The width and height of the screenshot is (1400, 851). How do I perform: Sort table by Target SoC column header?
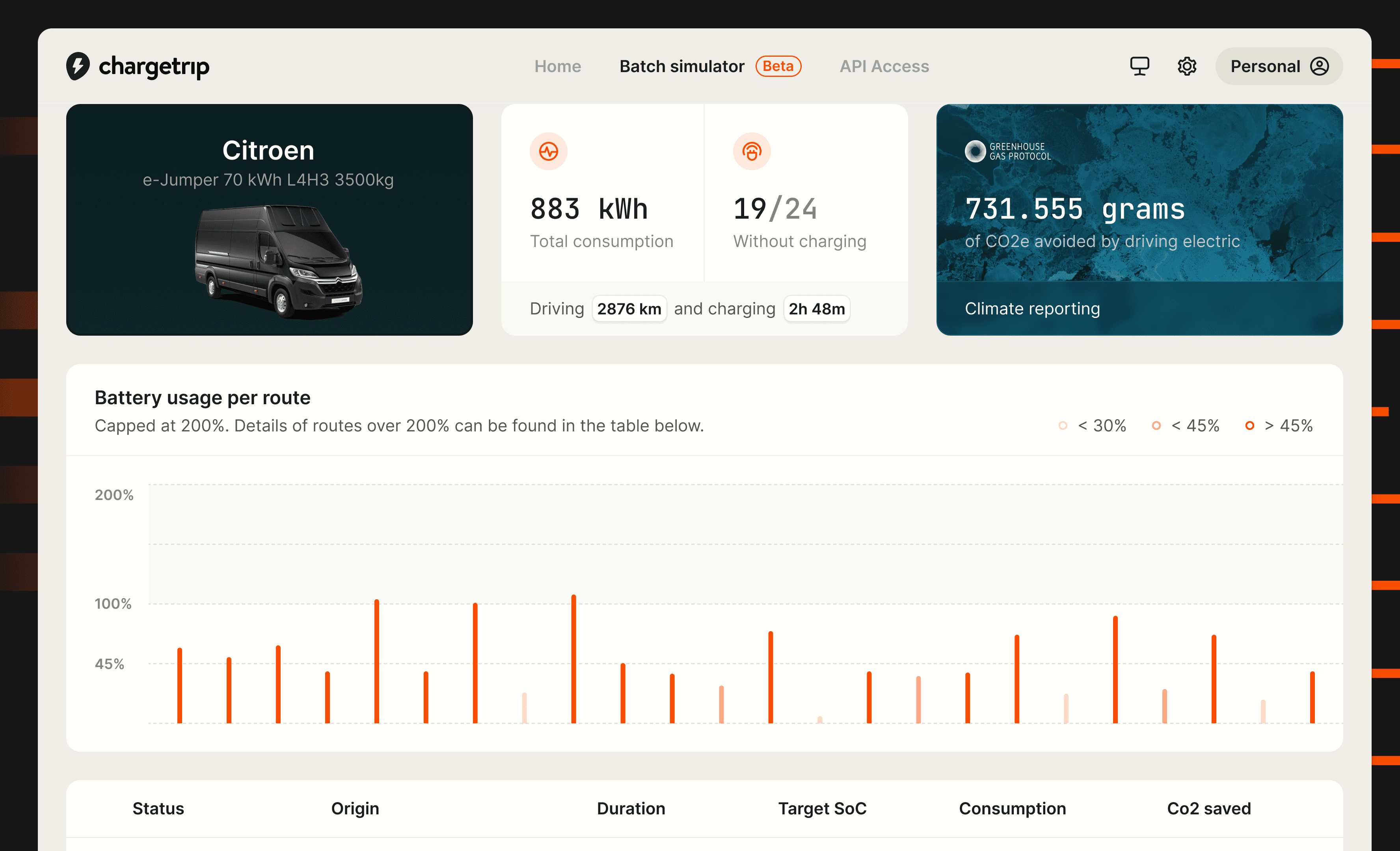pyautogui.click(x=822, y=808)
